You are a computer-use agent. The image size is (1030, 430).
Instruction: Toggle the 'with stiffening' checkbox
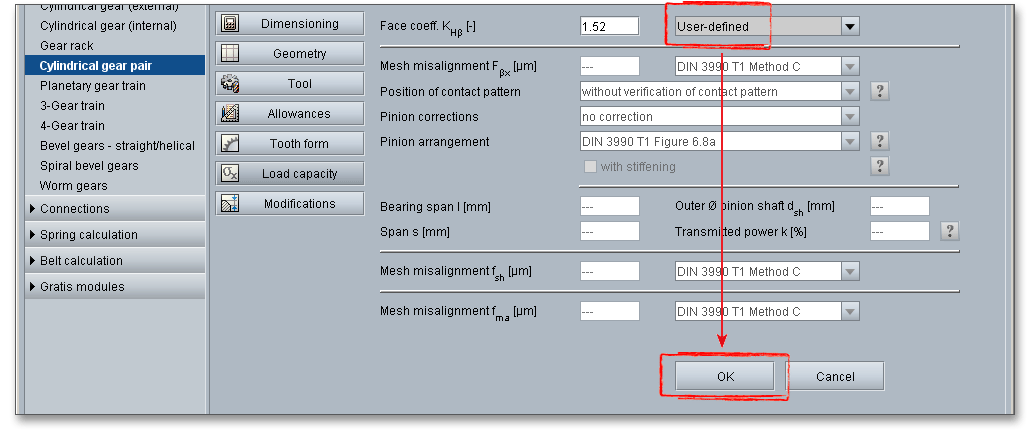click(590, 167)
